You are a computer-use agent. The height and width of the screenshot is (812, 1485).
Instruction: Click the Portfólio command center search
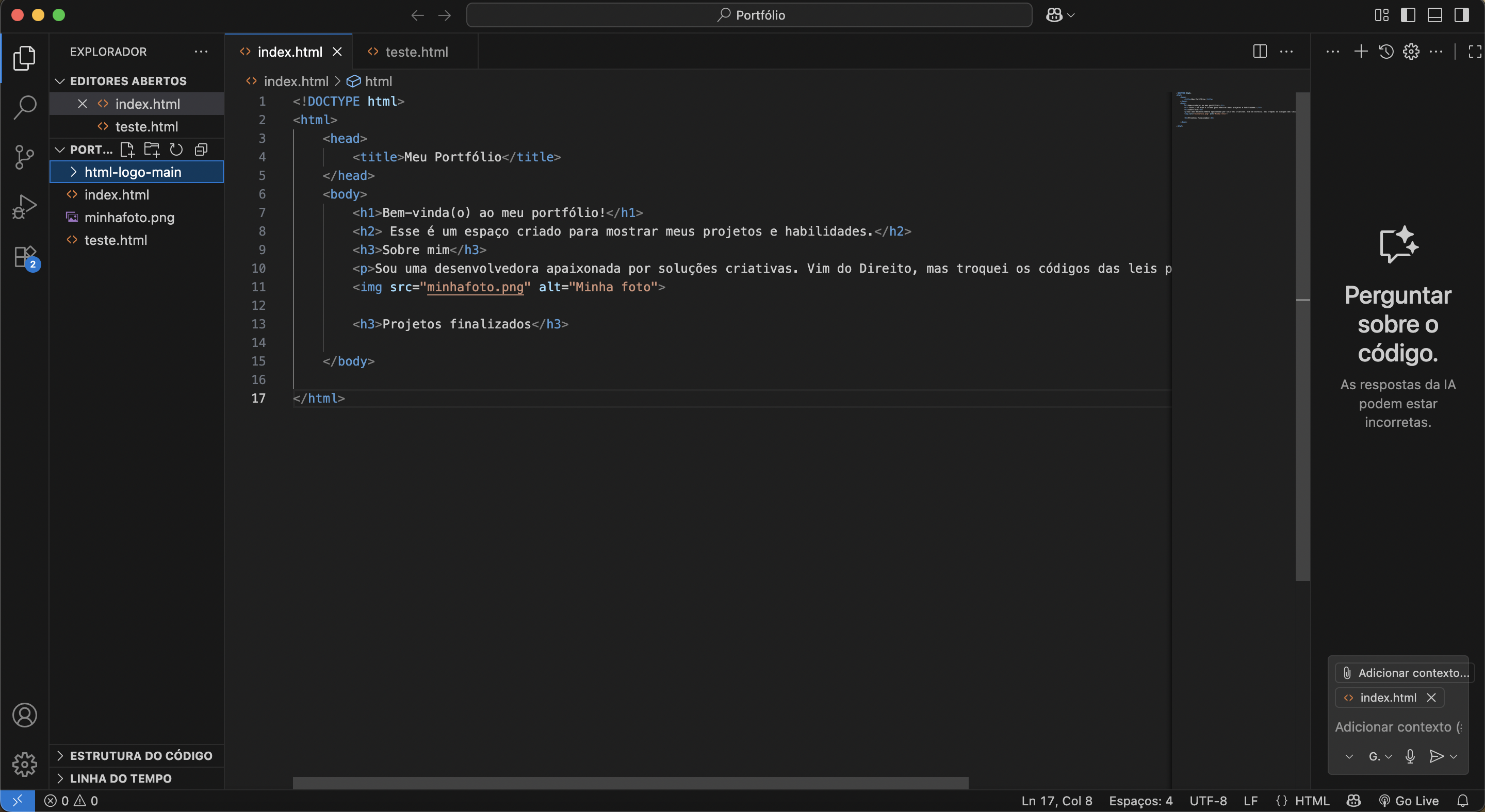point(749,15)
